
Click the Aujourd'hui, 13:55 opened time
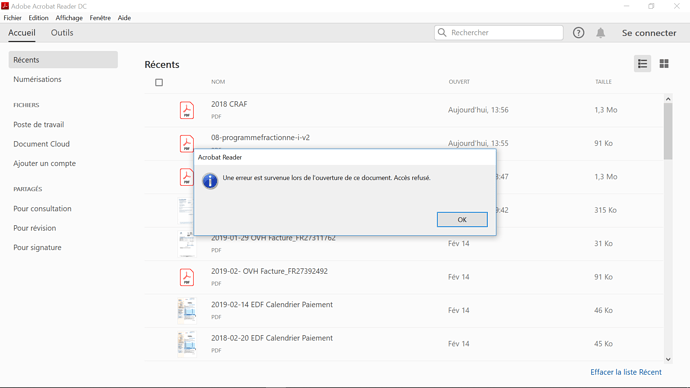tap(478, 143)
